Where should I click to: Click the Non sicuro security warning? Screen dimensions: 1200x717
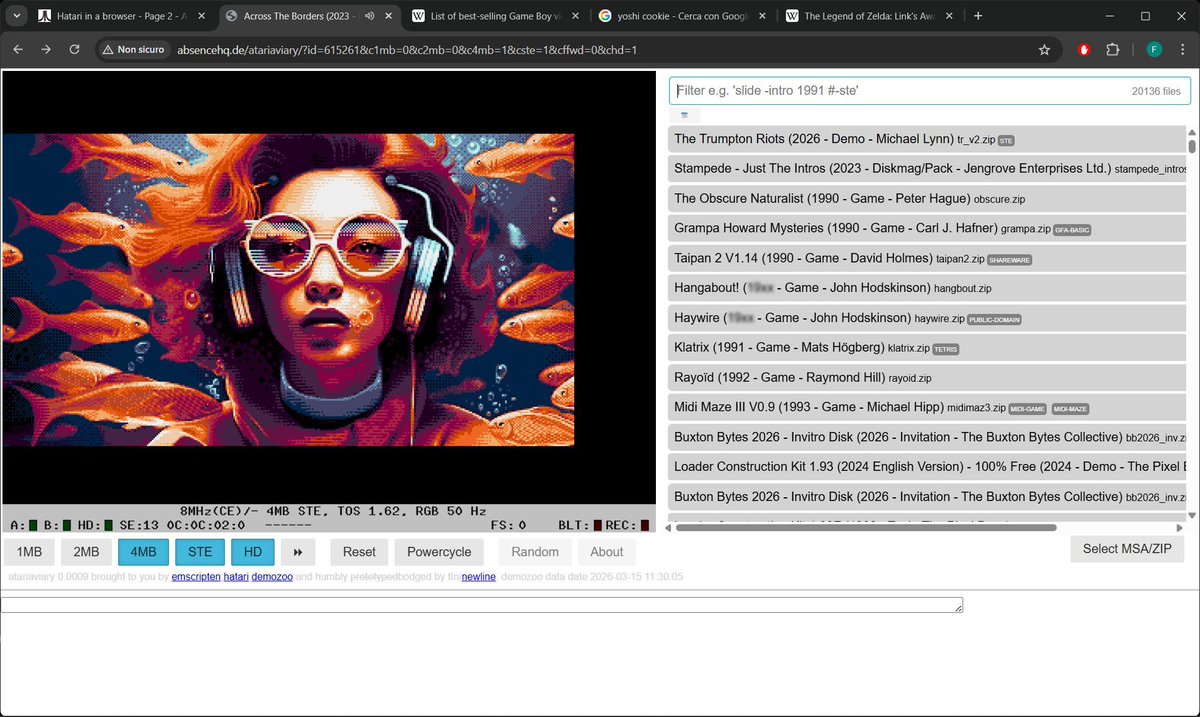click(134, 50)
